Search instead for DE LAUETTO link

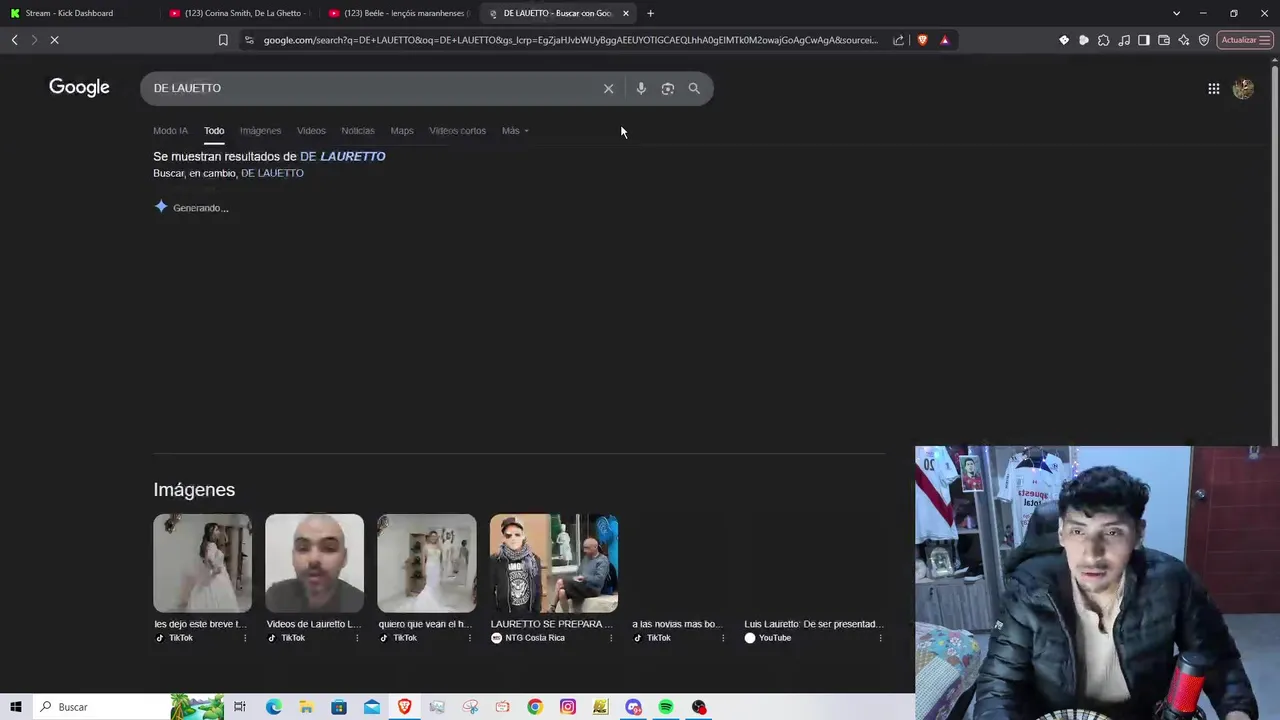pyautogui.click(x=272, y=173)
